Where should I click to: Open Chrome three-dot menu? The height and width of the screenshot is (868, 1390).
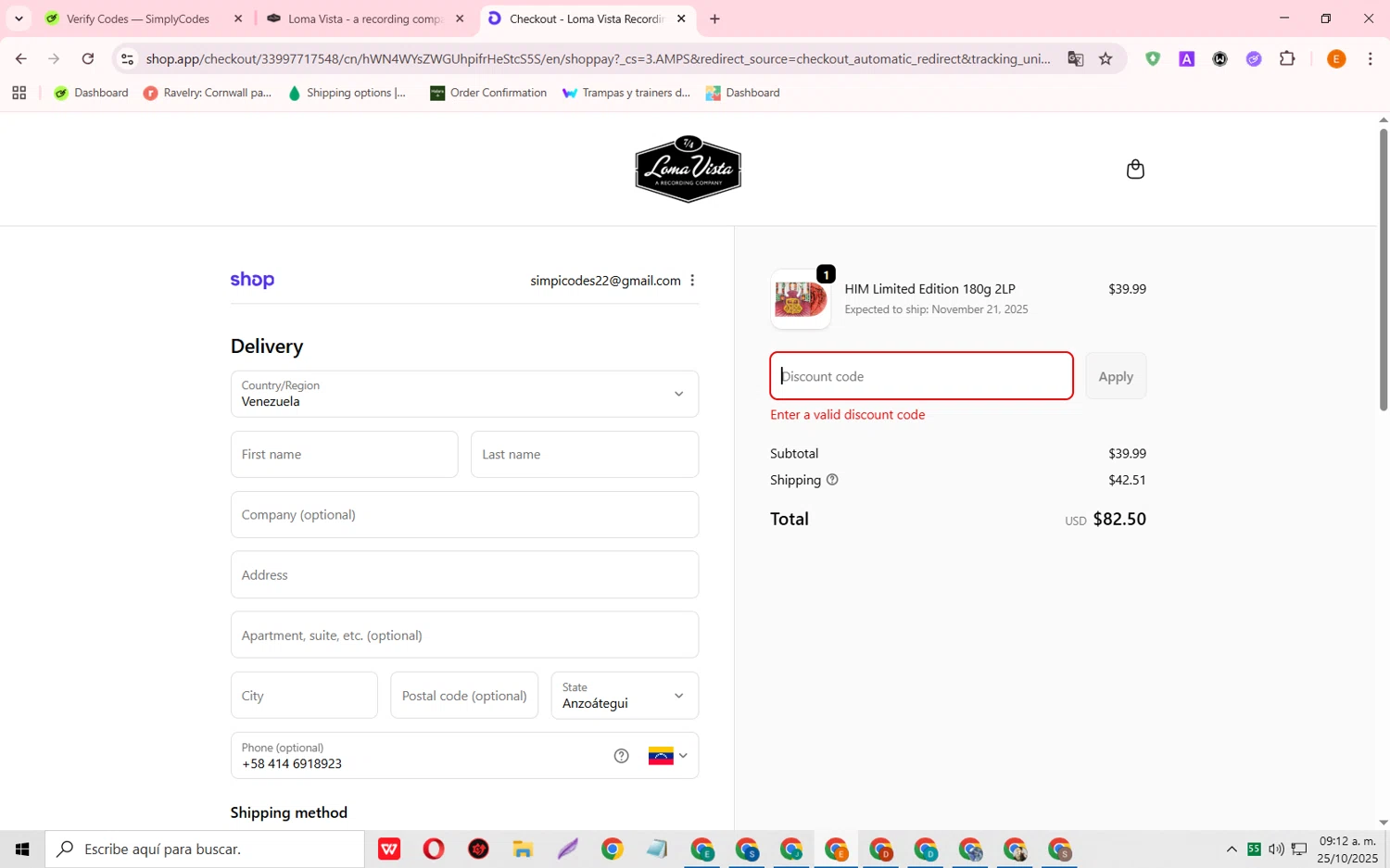click(x=1370, y=58)
